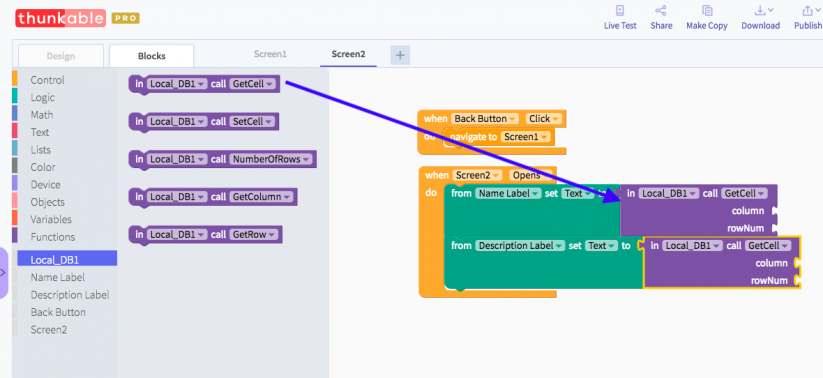Open Name Label dropdown in set block
The width and height of the screenshot is (823, 378).
point(508,193)
